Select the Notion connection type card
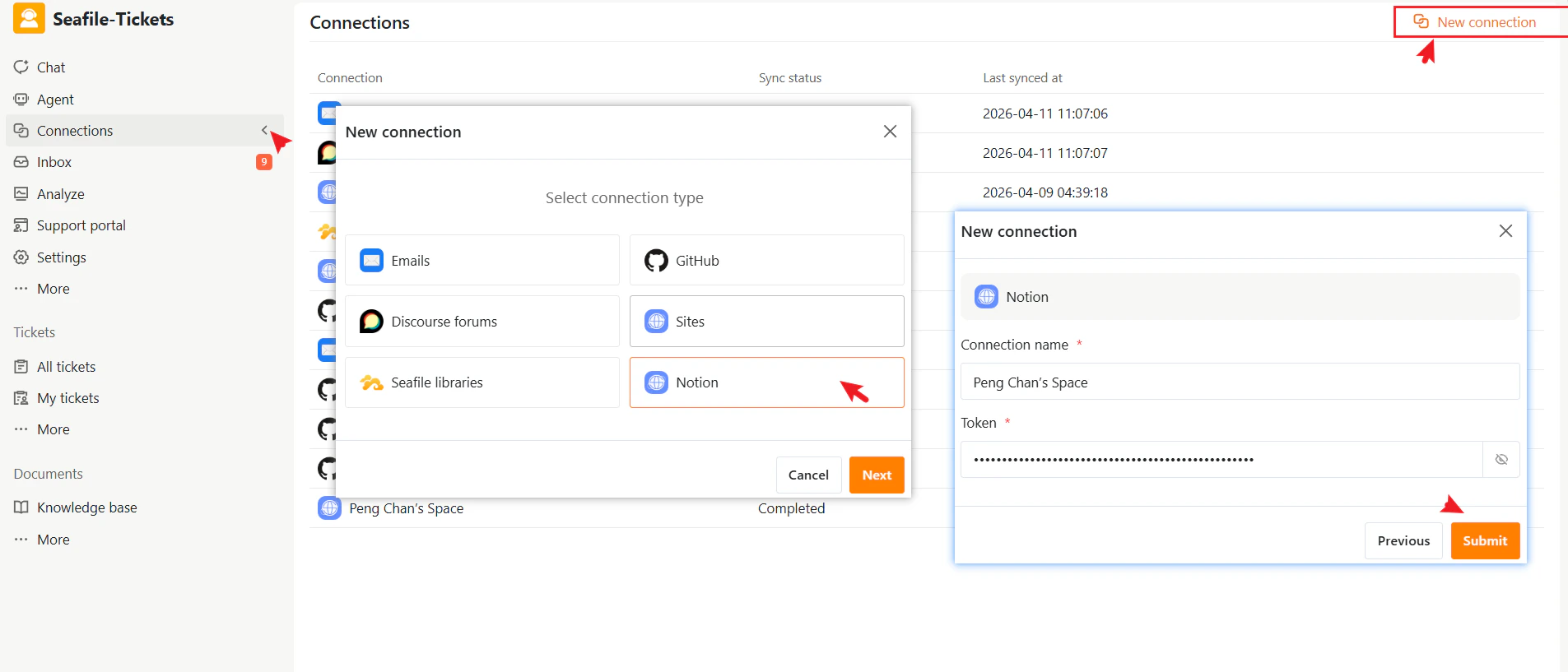1568x672 pixels. click(x=766, y=382)
